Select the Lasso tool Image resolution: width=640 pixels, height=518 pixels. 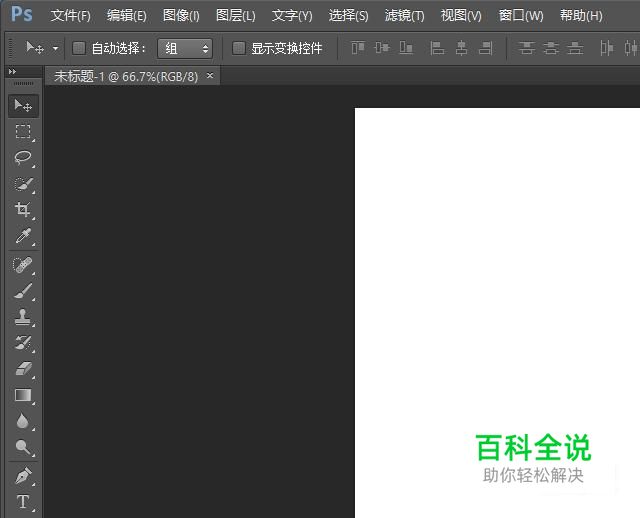[23, 158]
